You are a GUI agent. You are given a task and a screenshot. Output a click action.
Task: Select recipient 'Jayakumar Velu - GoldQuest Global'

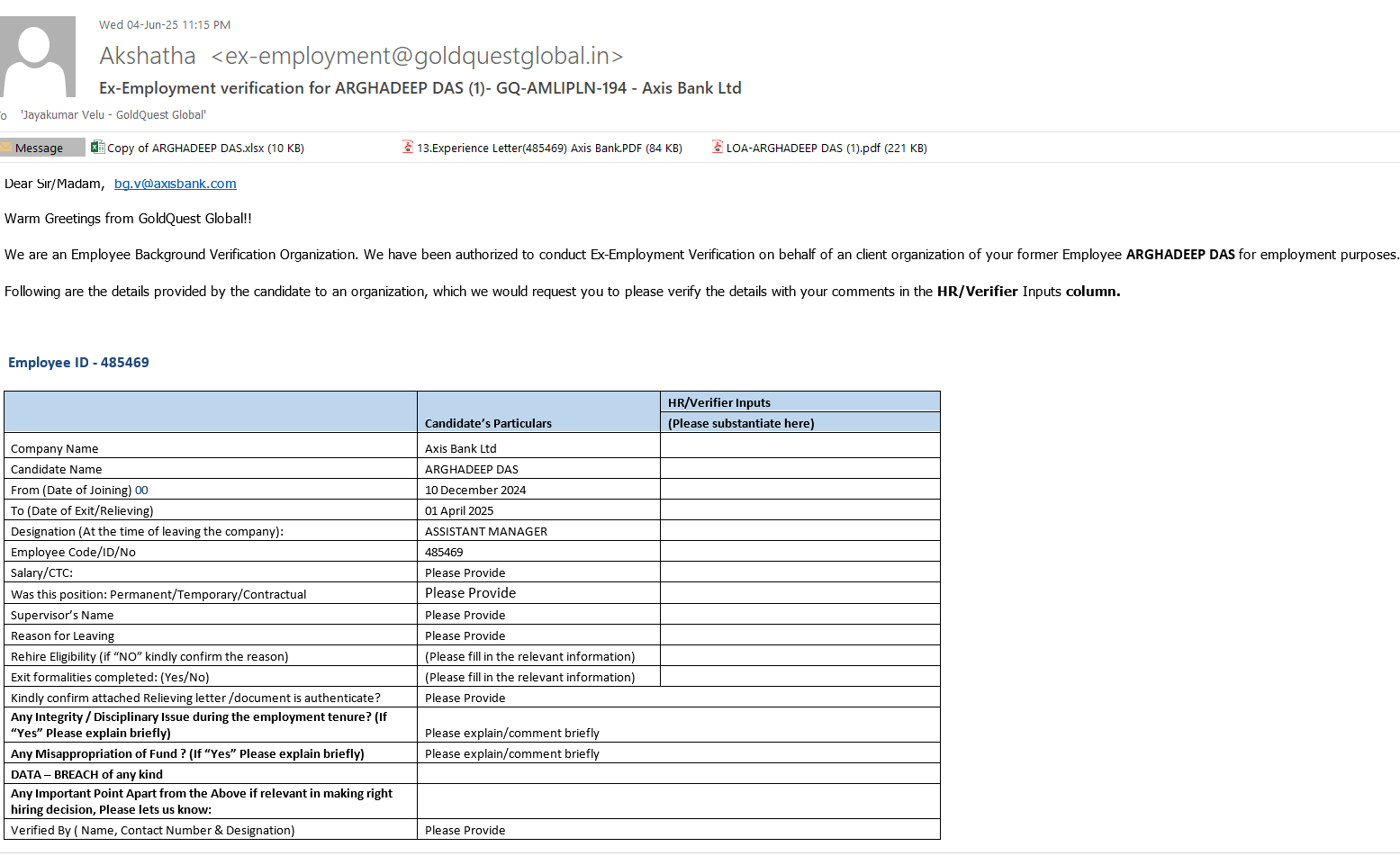coord(113,115)
